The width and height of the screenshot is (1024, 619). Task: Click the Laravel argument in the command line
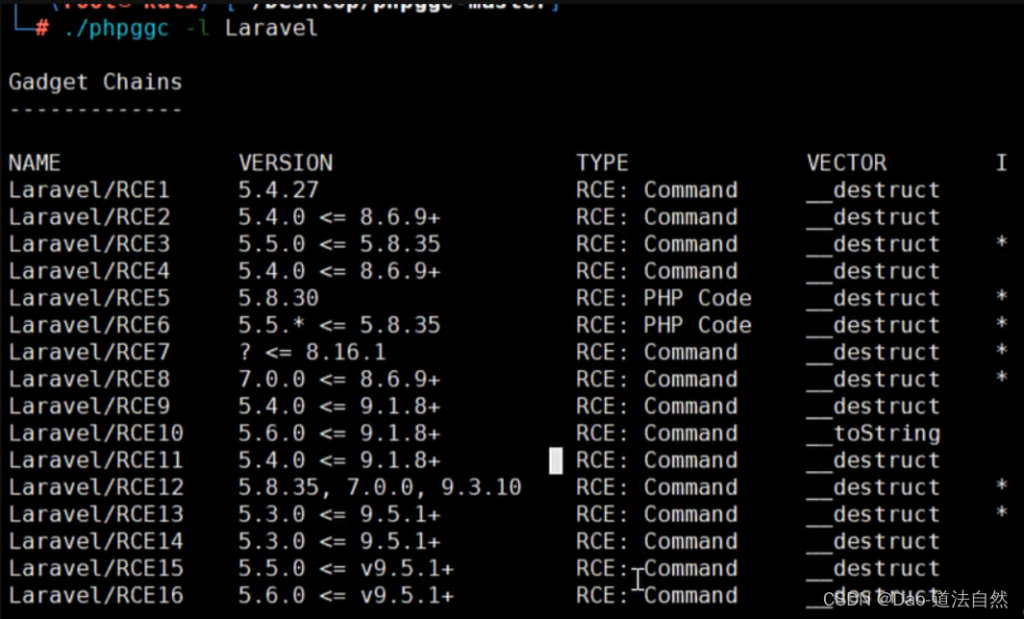(x=271, y=28)
